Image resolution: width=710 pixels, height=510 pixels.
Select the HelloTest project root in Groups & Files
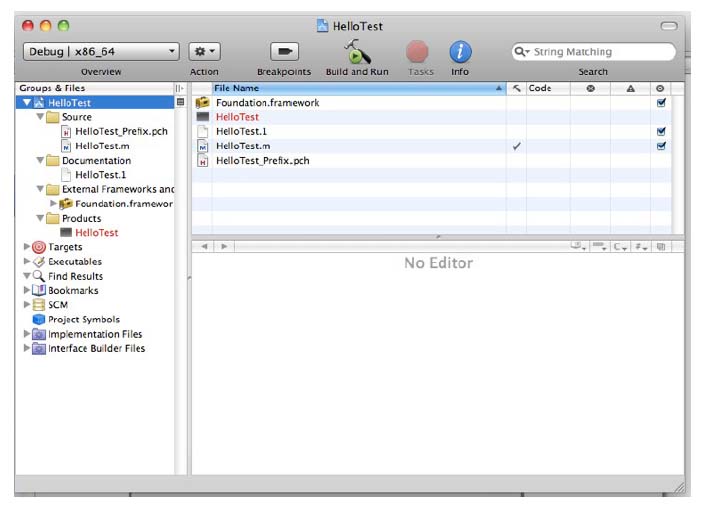point(95,102)
